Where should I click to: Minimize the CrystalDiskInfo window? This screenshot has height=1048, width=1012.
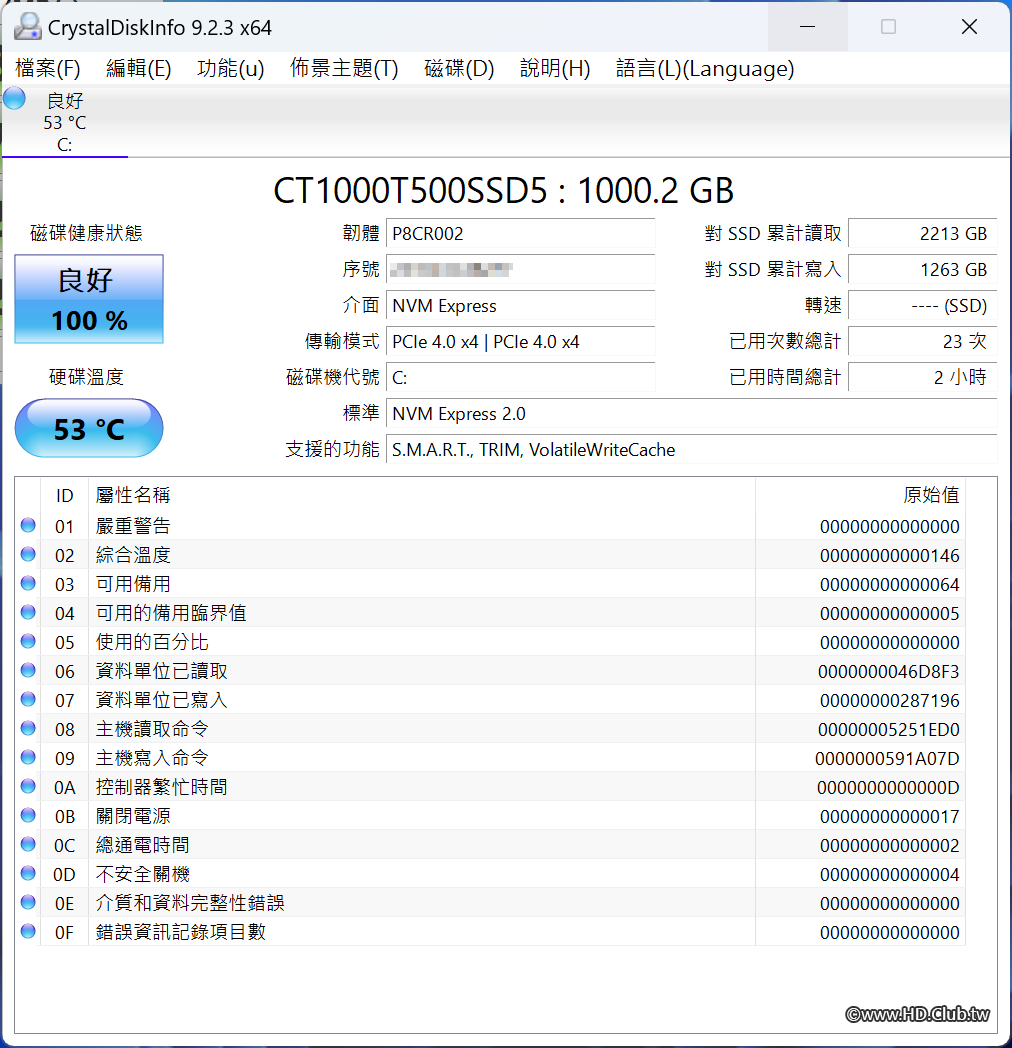pyautogui.click(x=807, y=27)
